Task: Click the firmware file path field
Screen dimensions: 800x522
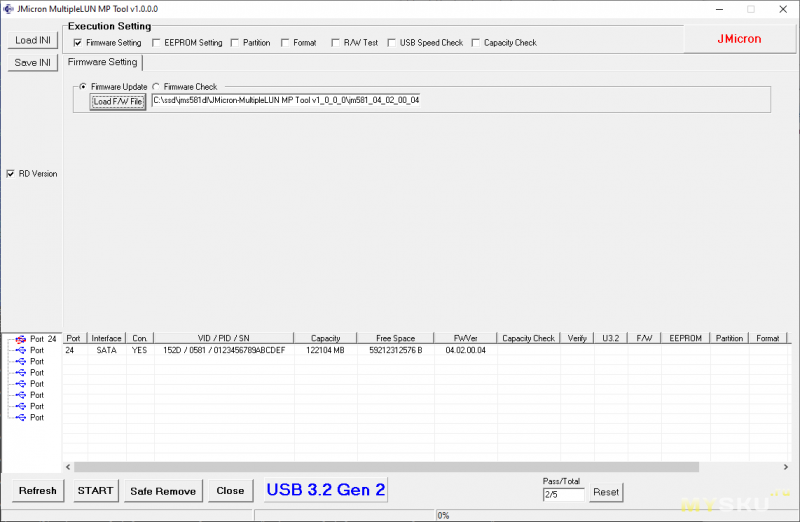Action: [x=285, y=101]
